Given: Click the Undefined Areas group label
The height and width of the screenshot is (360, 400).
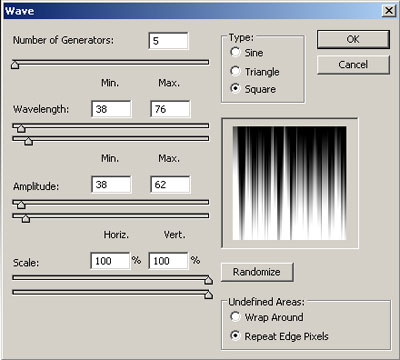Looking at the screenshot, I should click(x=266, y=302).
